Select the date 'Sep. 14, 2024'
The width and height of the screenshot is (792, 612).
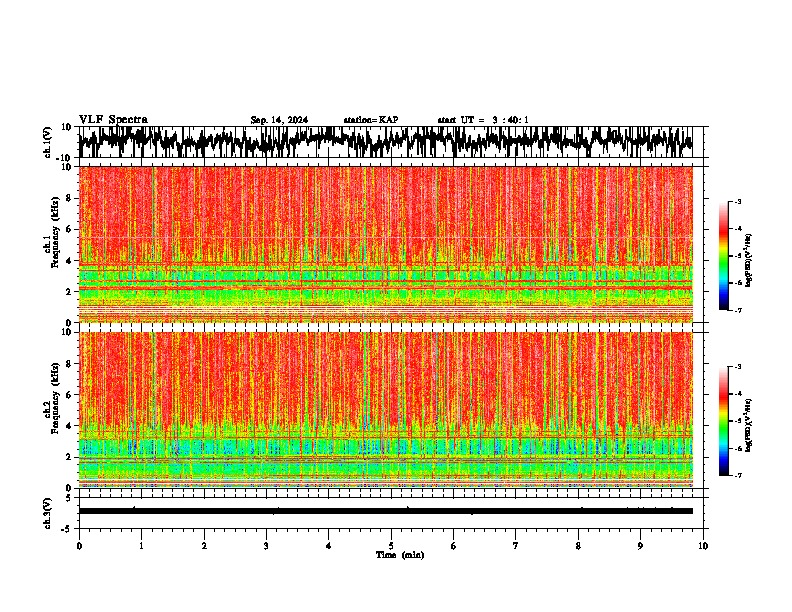click(x=279, y=120)
